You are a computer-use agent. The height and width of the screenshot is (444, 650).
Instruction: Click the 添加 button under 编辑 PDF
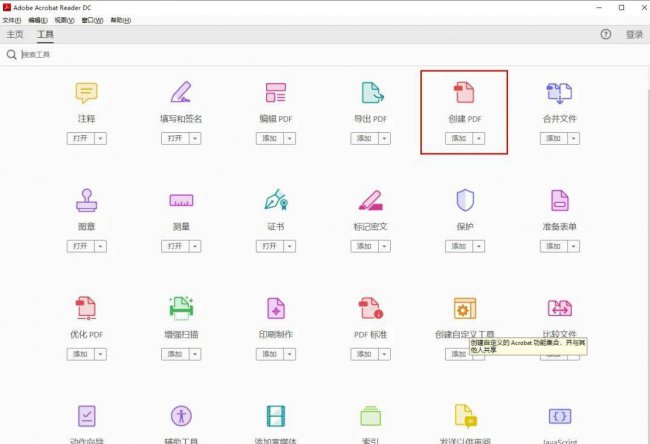[x=270, y=138]
